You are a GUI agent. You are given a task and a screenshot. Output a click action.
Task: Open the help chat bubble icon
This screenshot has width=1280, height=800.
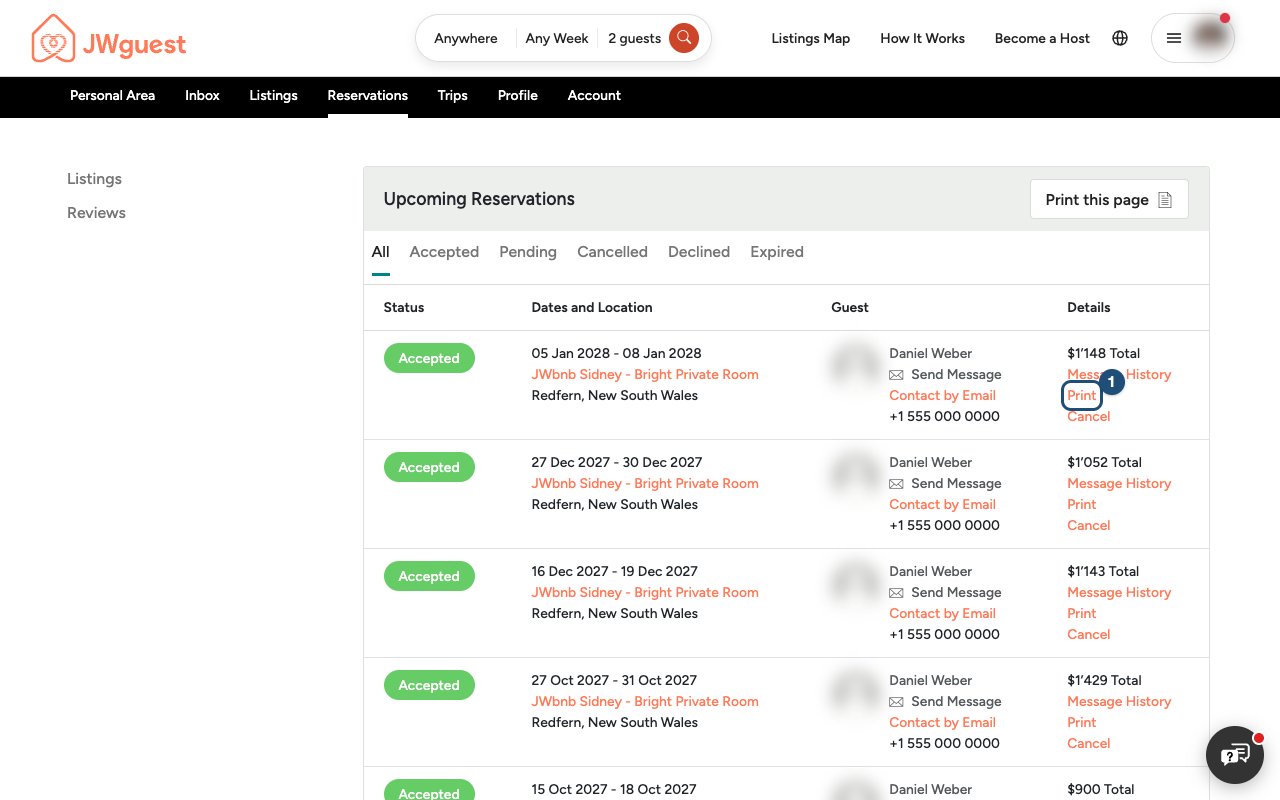[x=1235, y=754]
